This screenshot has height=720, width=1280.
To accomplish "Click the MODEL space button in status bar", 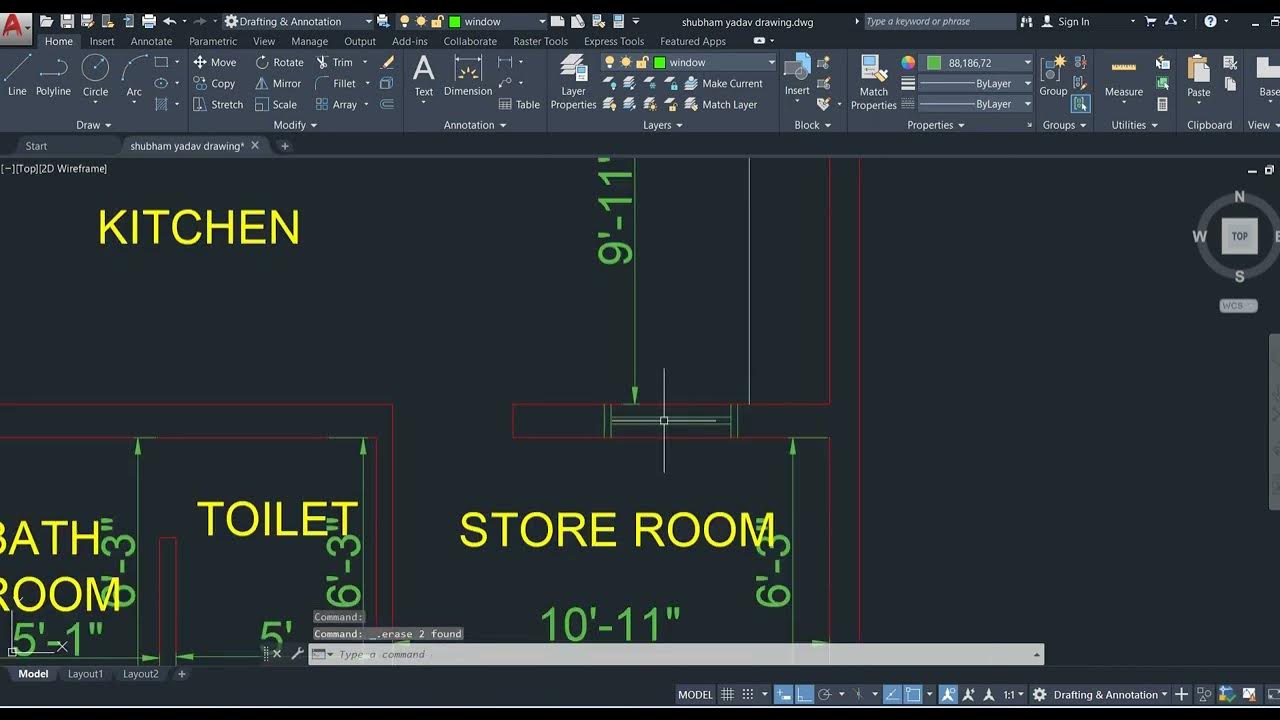I will 695,694.
